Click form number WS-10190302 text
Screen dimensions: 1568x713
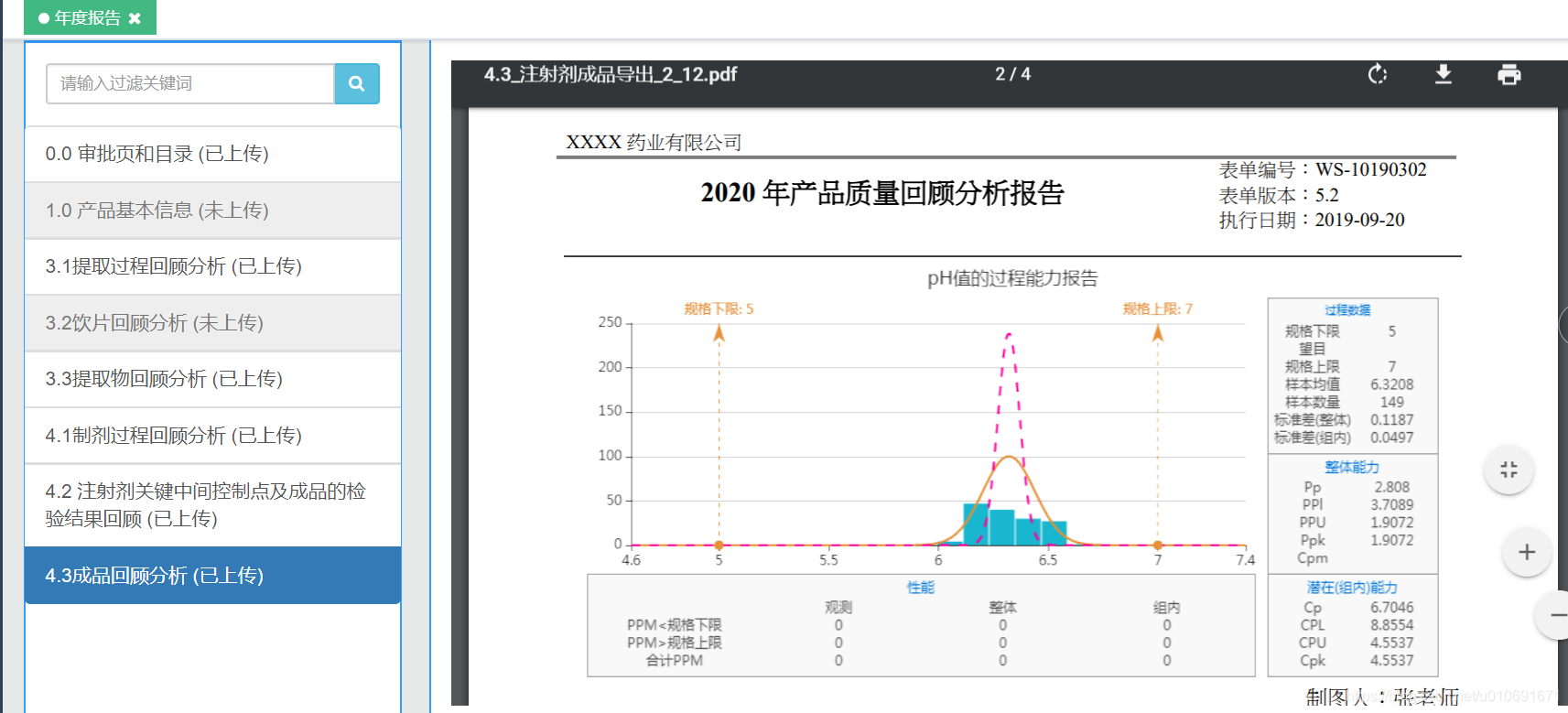(x=1370, y=169)
